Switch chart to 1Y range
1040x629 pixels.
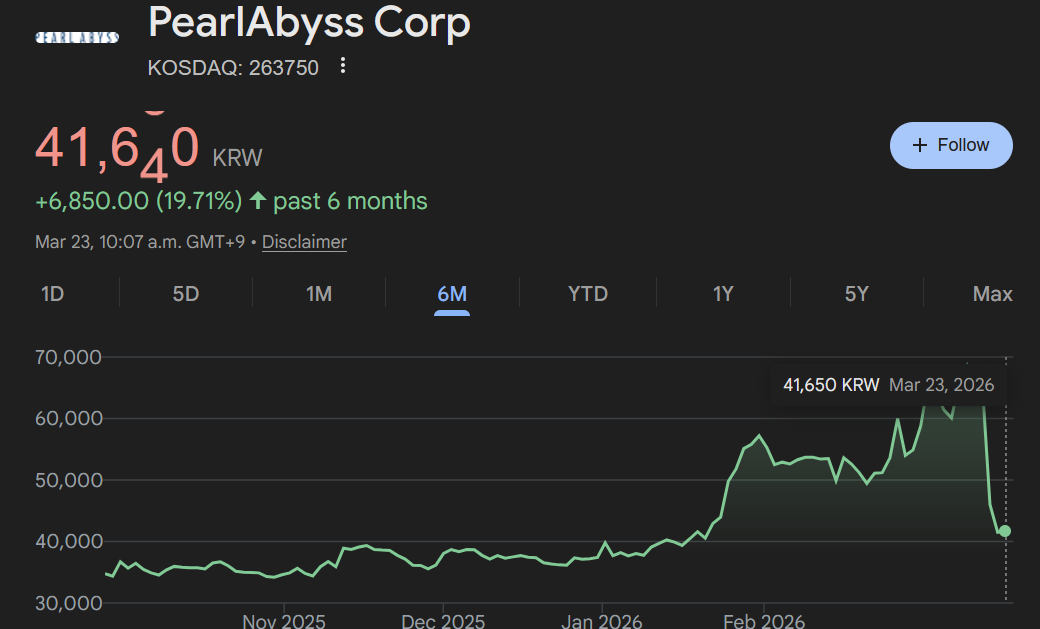[x=723, y=293]
